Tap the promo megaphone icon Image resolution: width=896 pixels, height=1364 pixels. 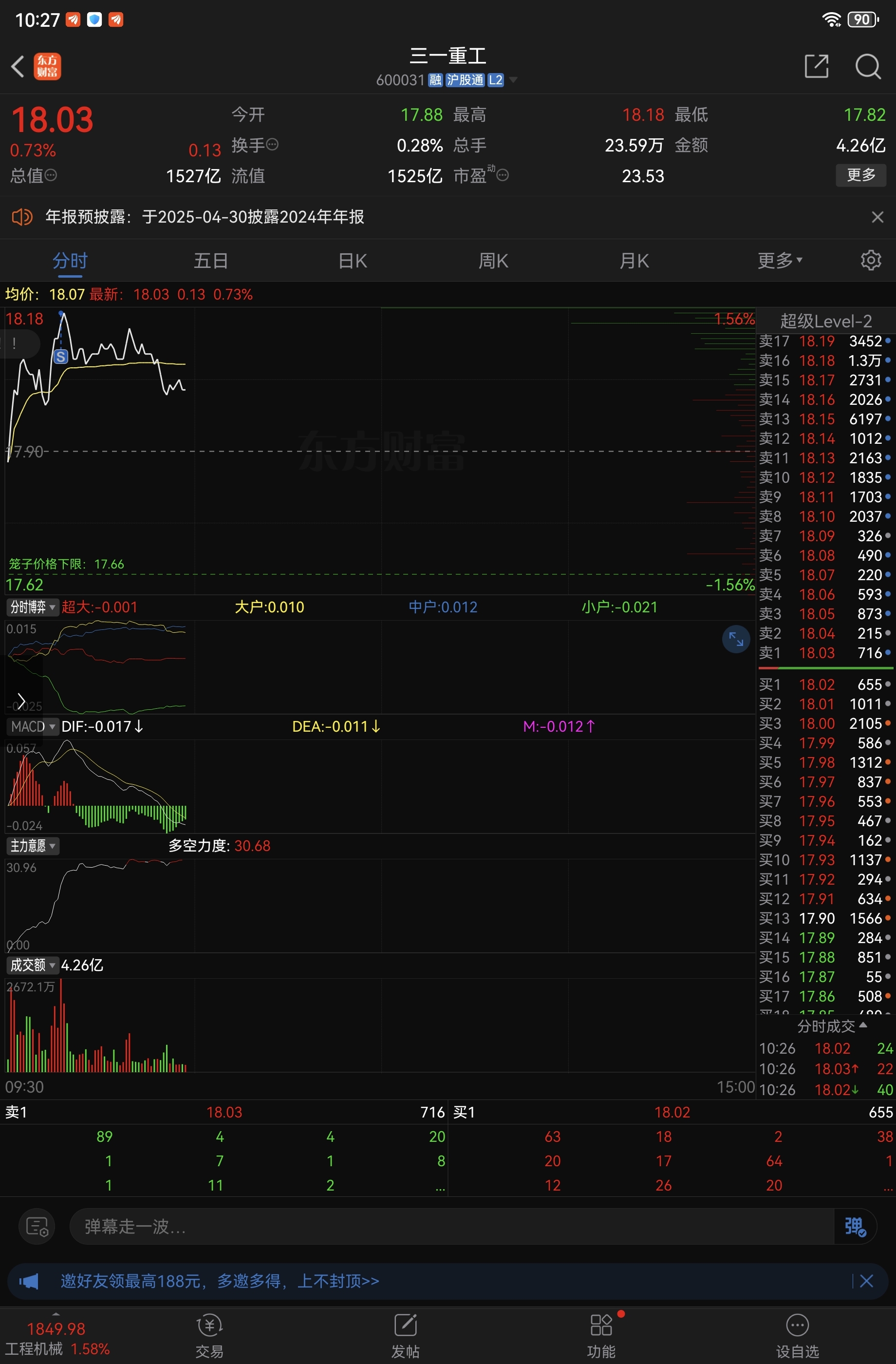29,1281
